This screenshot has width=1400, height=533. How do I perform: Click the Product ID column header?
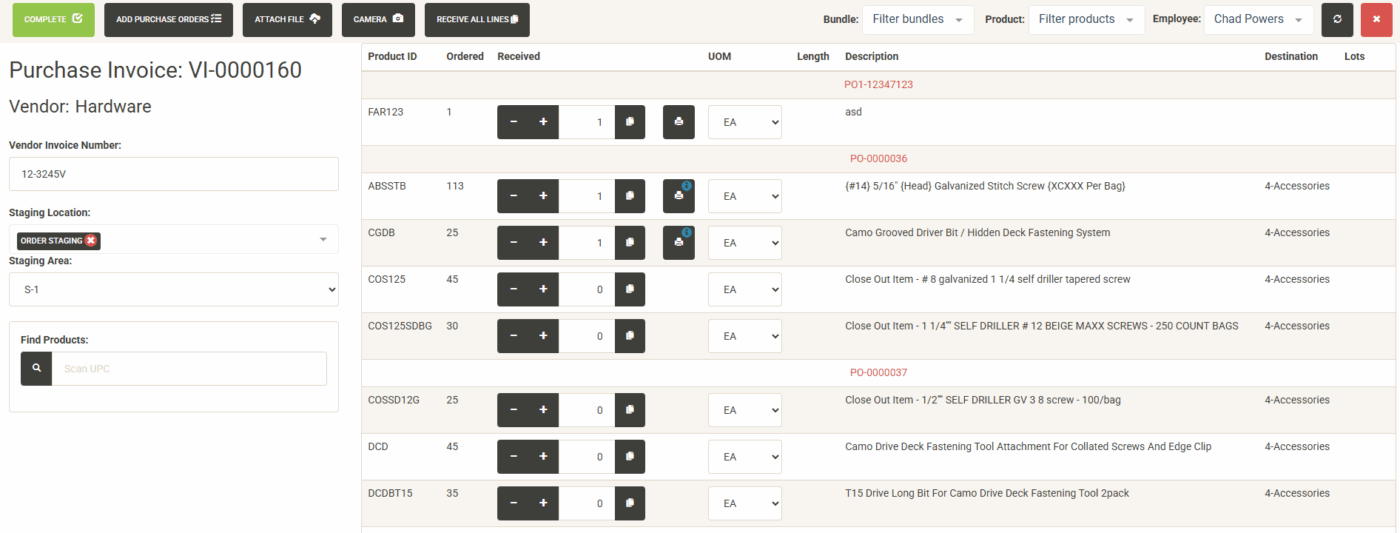coord(392,57)
